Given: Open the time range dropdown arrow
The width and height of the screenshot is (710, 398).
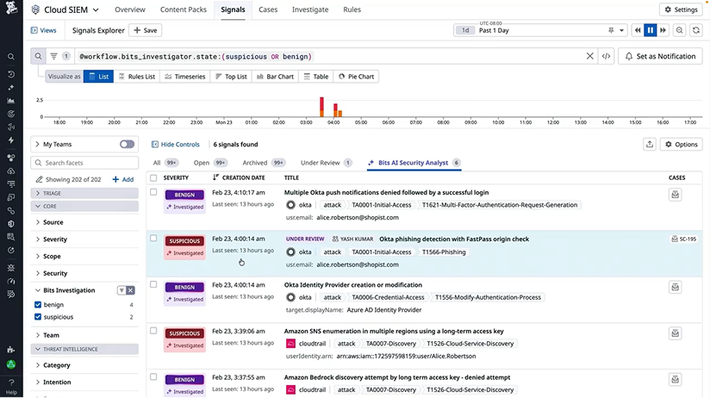Looking at the screenshot, I should tap(622, 30).
